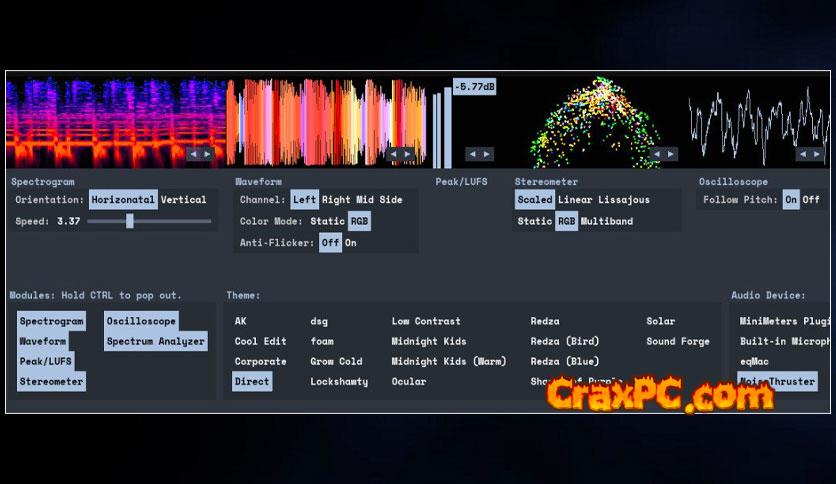
Task: Choose the Ocular theme
Action: (x=409, y=382)
